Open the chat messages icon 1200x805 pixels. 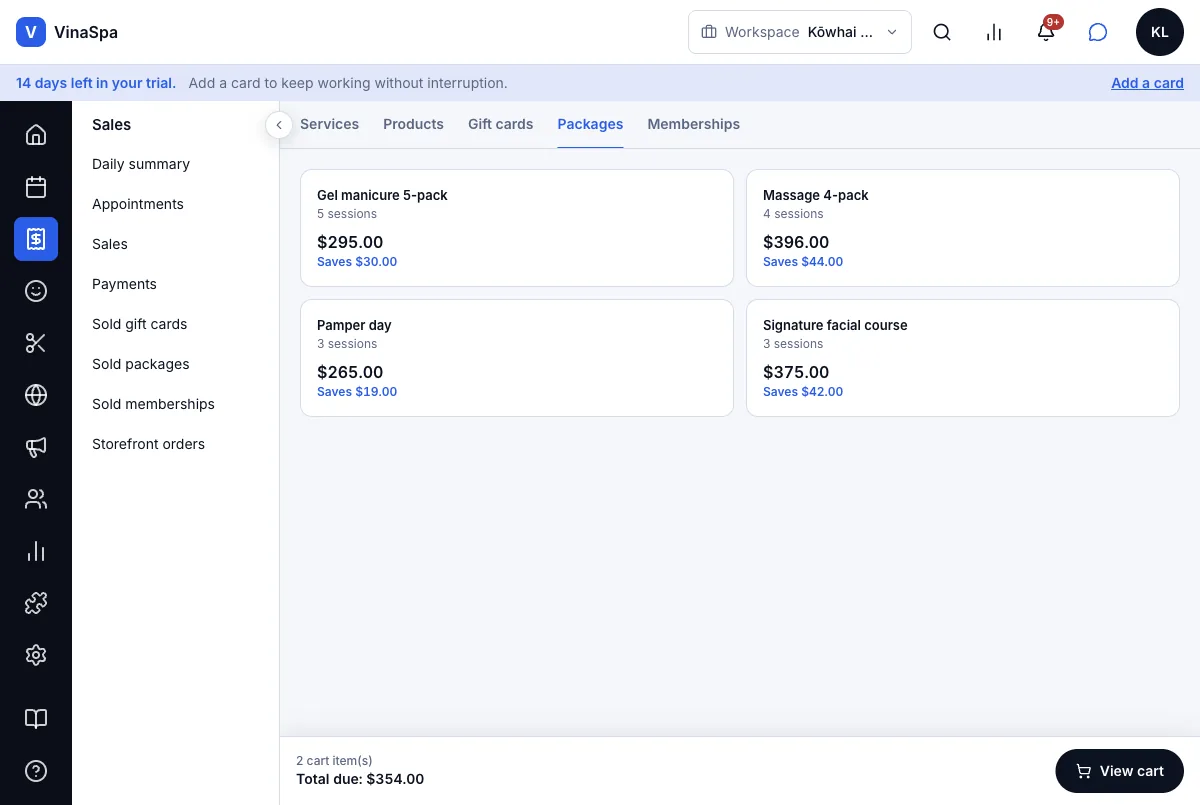[x=1098, y=32]
